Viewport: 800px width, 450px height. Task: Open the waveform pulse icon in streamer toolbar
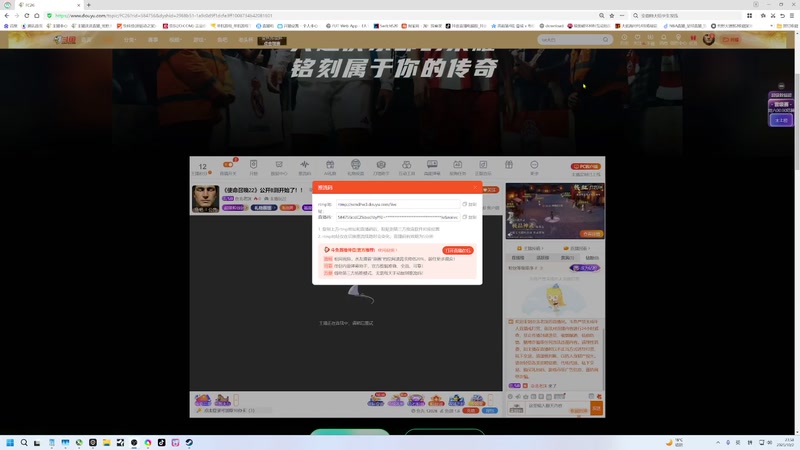click(305, 164)
